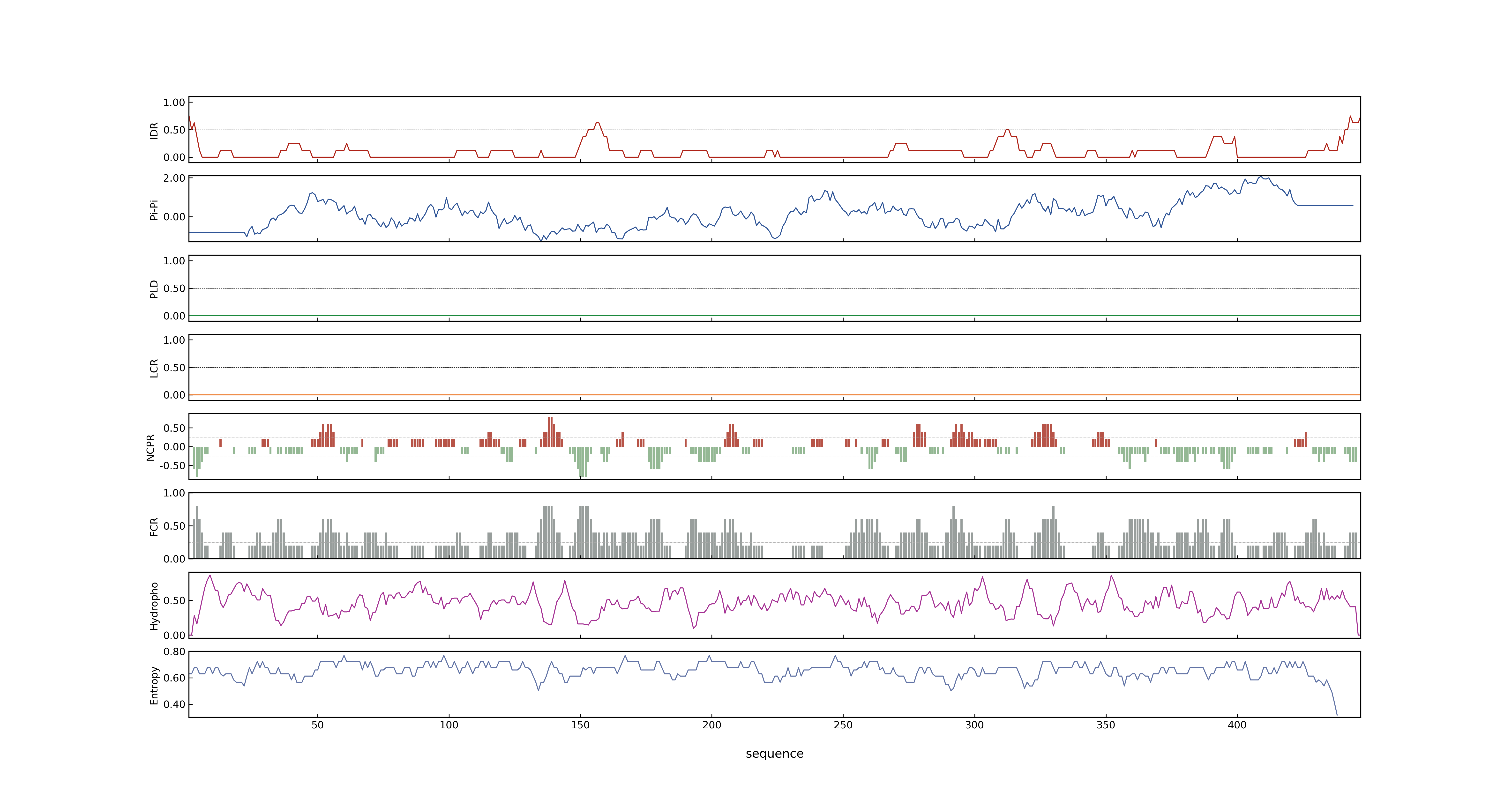Click x-axis tick label 100
The height and width of the screenshot is (806, 1512).
(449, 725)
